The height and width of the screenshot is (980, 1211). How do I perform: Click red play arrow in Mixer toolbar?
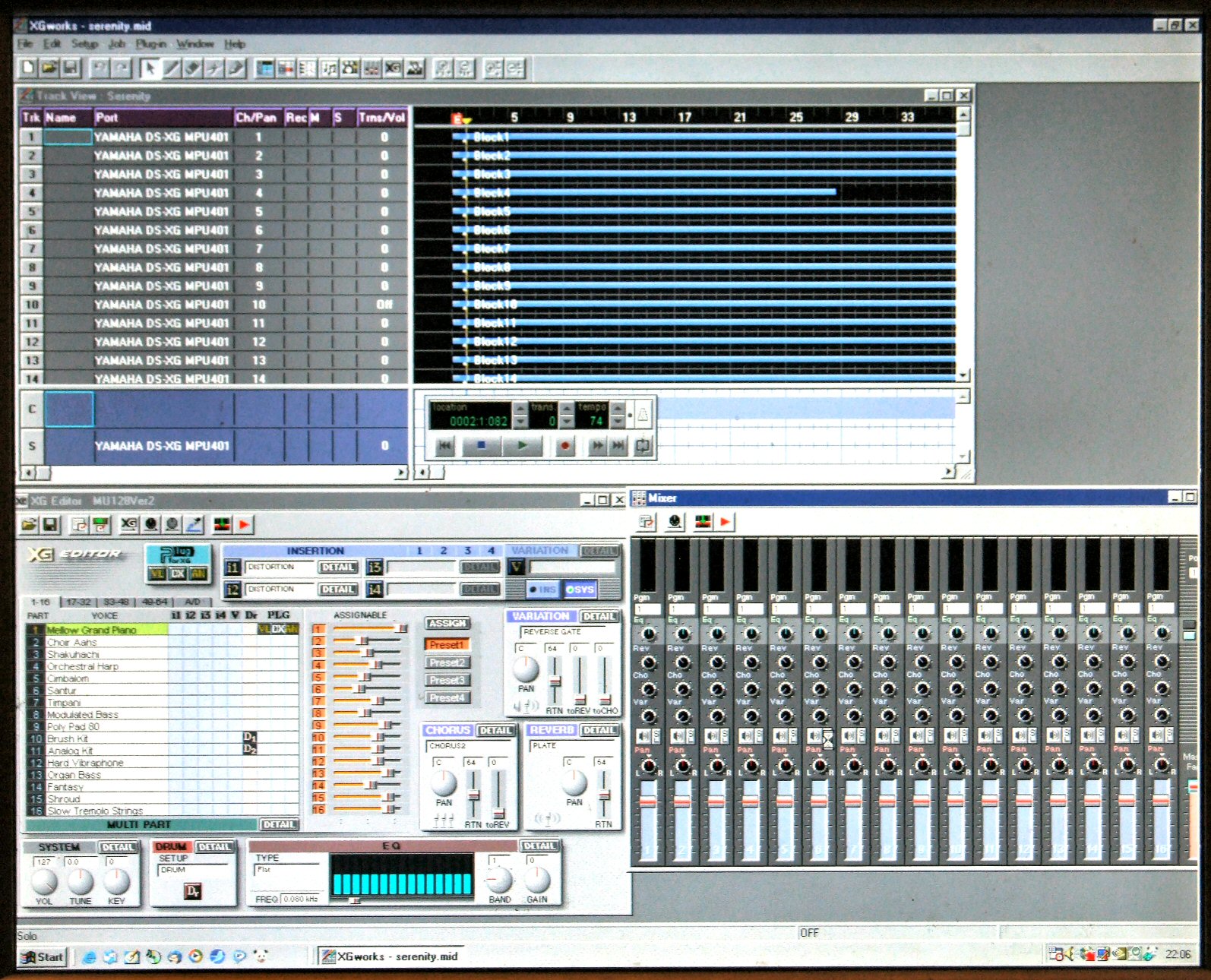(x=726, y=522)
